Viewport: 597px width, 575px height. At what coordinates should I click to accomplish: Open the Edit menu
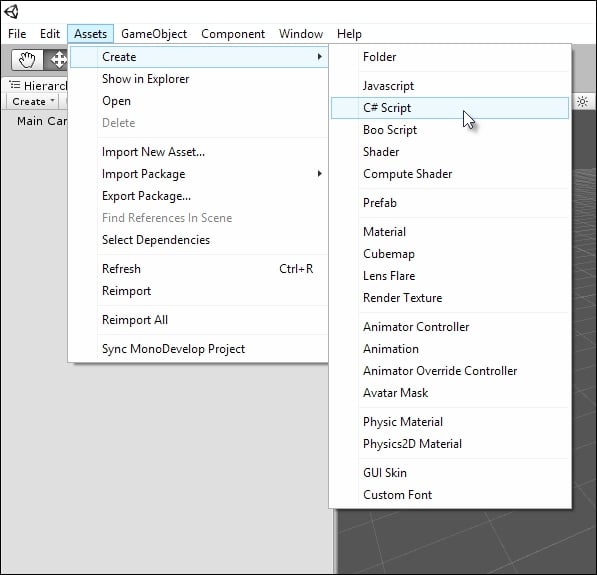point(50,34)
